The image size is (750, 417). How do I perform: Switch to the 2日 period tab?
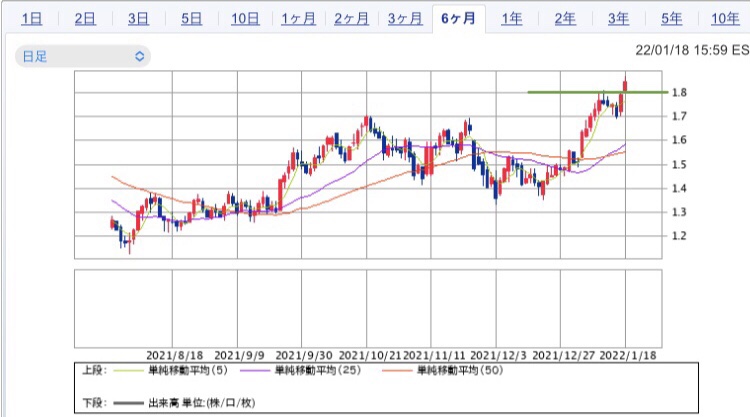click(85, 19)
